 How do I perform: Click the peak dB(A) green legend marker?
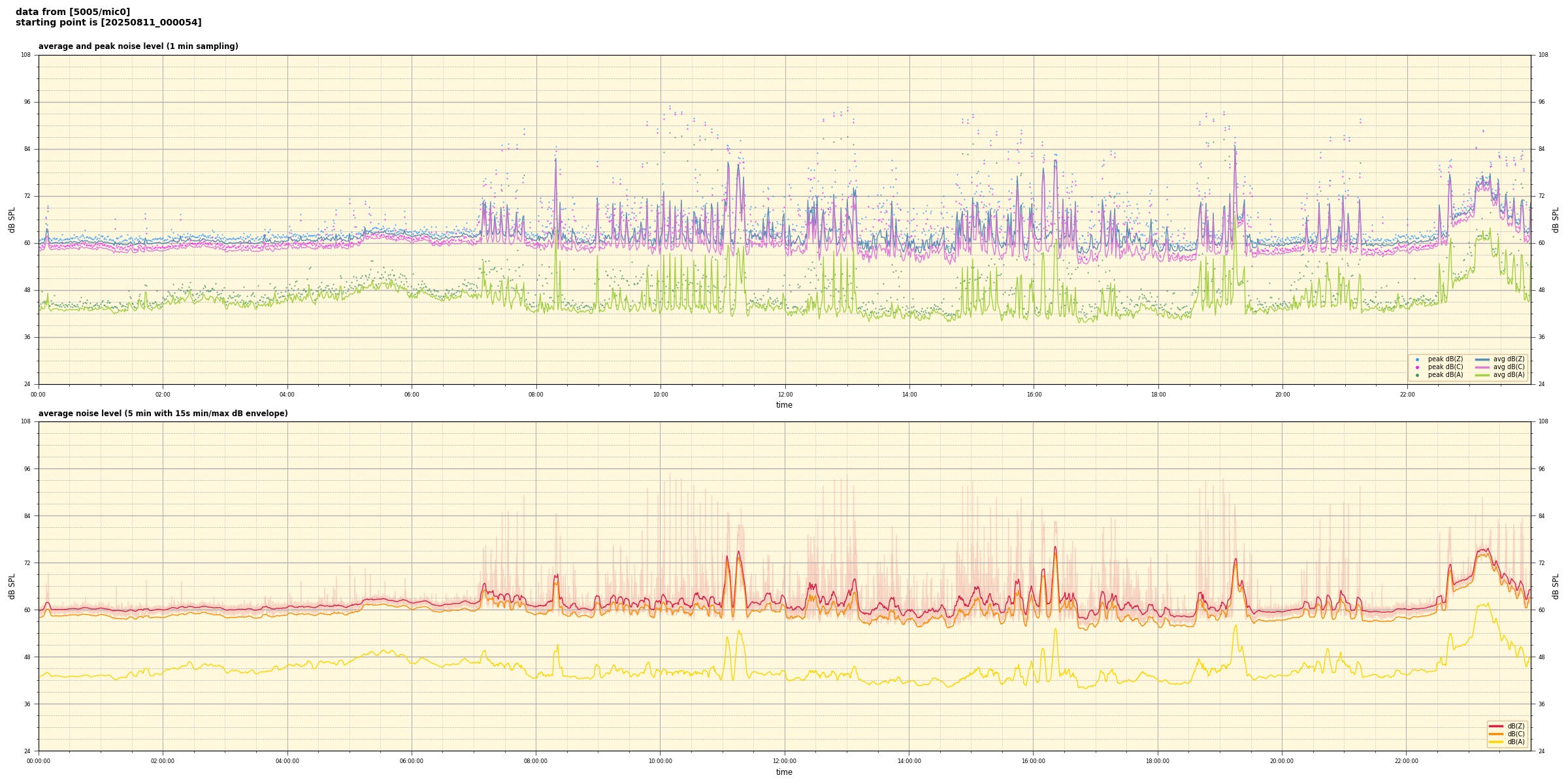pyautogui.click(x=1417, y=375)
